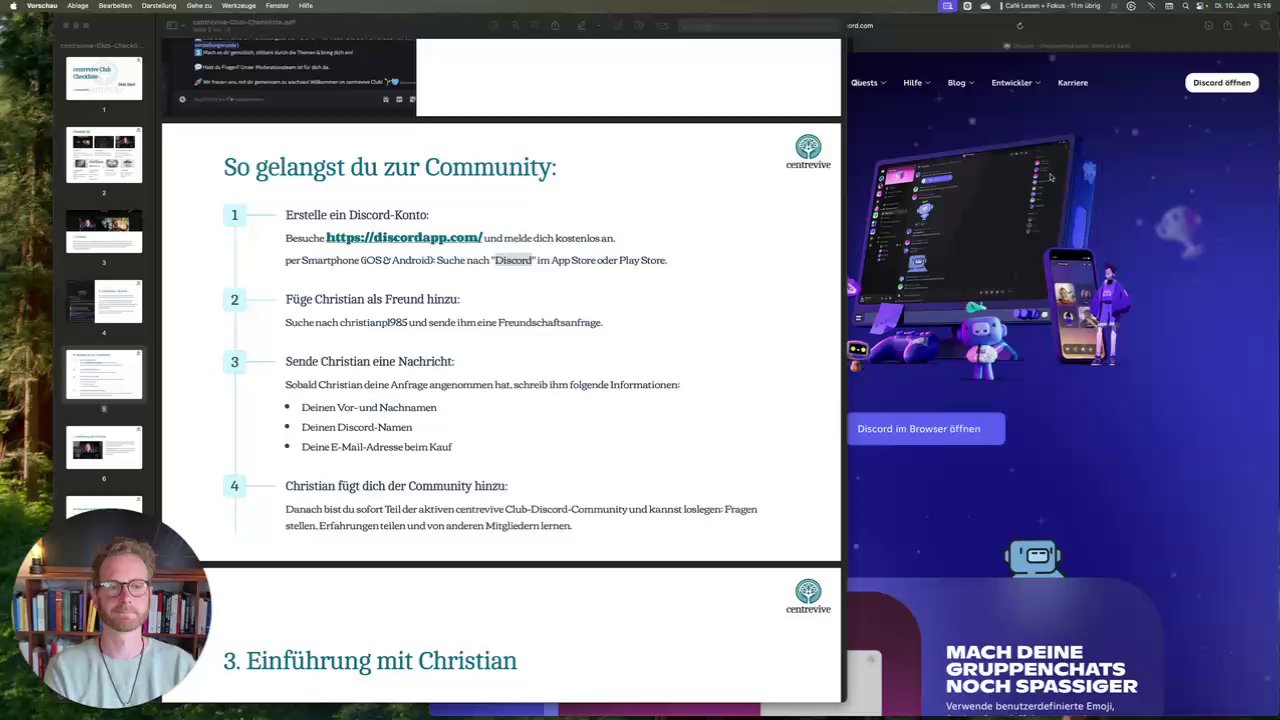Open Control Center in menu bar
The width and height of the screenshot is (1280, 720).
(1199, 6)
